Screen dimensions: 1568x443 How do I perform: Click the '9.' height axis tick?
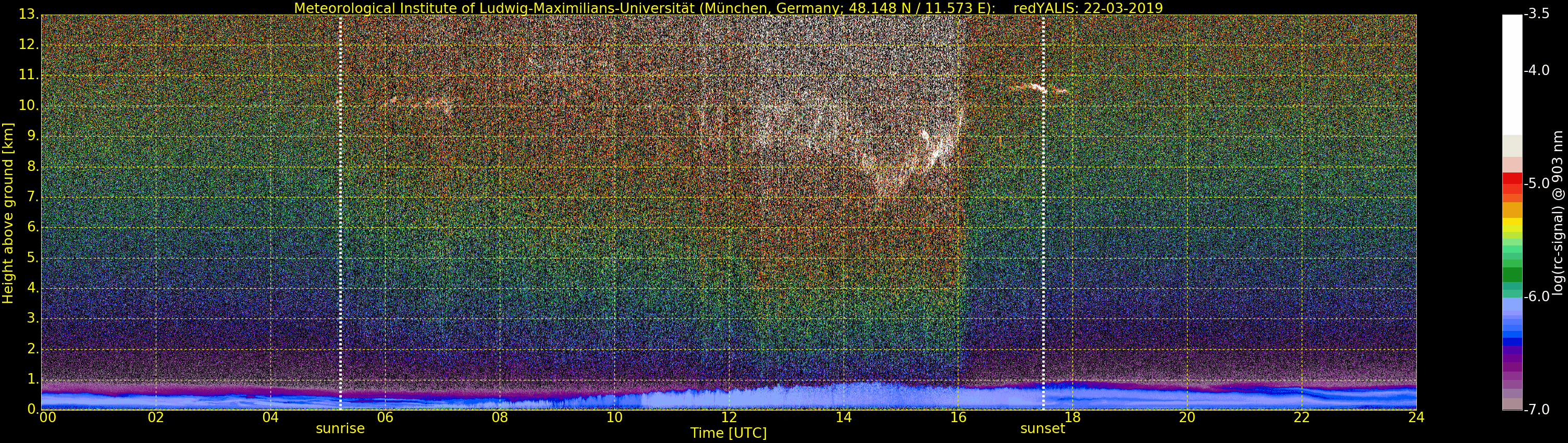(33, 135)
